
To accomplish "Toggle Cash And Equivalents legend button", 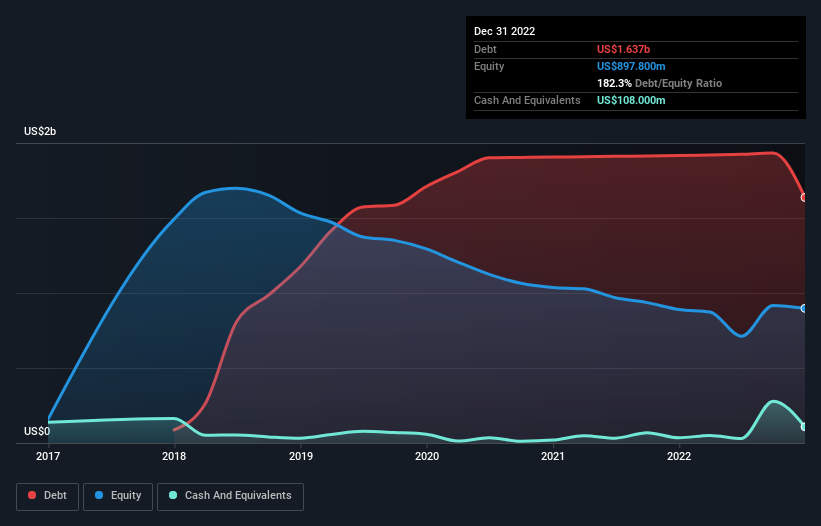I will tap(230, 496).
